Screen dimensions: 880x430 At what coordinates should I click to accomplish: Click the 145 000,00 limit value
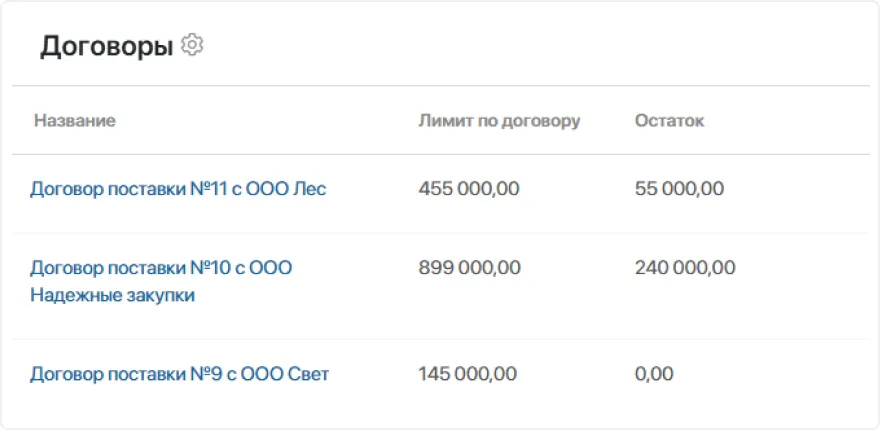[468, 374]
